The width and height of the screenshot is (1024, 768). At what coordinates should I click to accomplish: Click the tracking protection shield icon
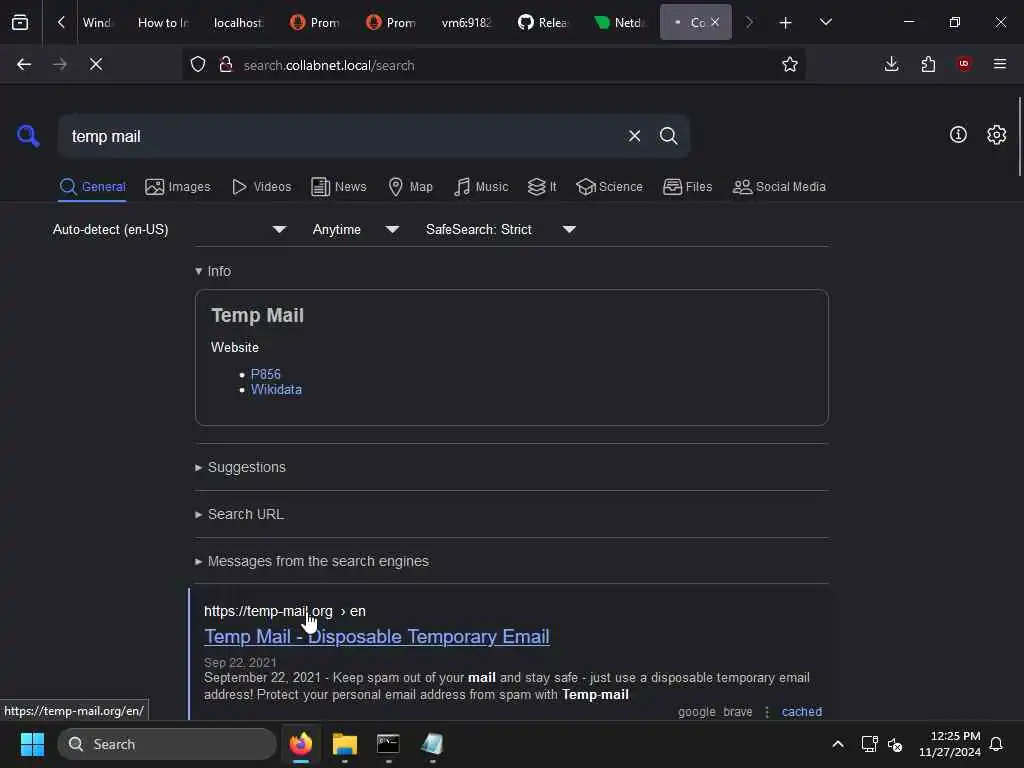click(x=198, y=64)
